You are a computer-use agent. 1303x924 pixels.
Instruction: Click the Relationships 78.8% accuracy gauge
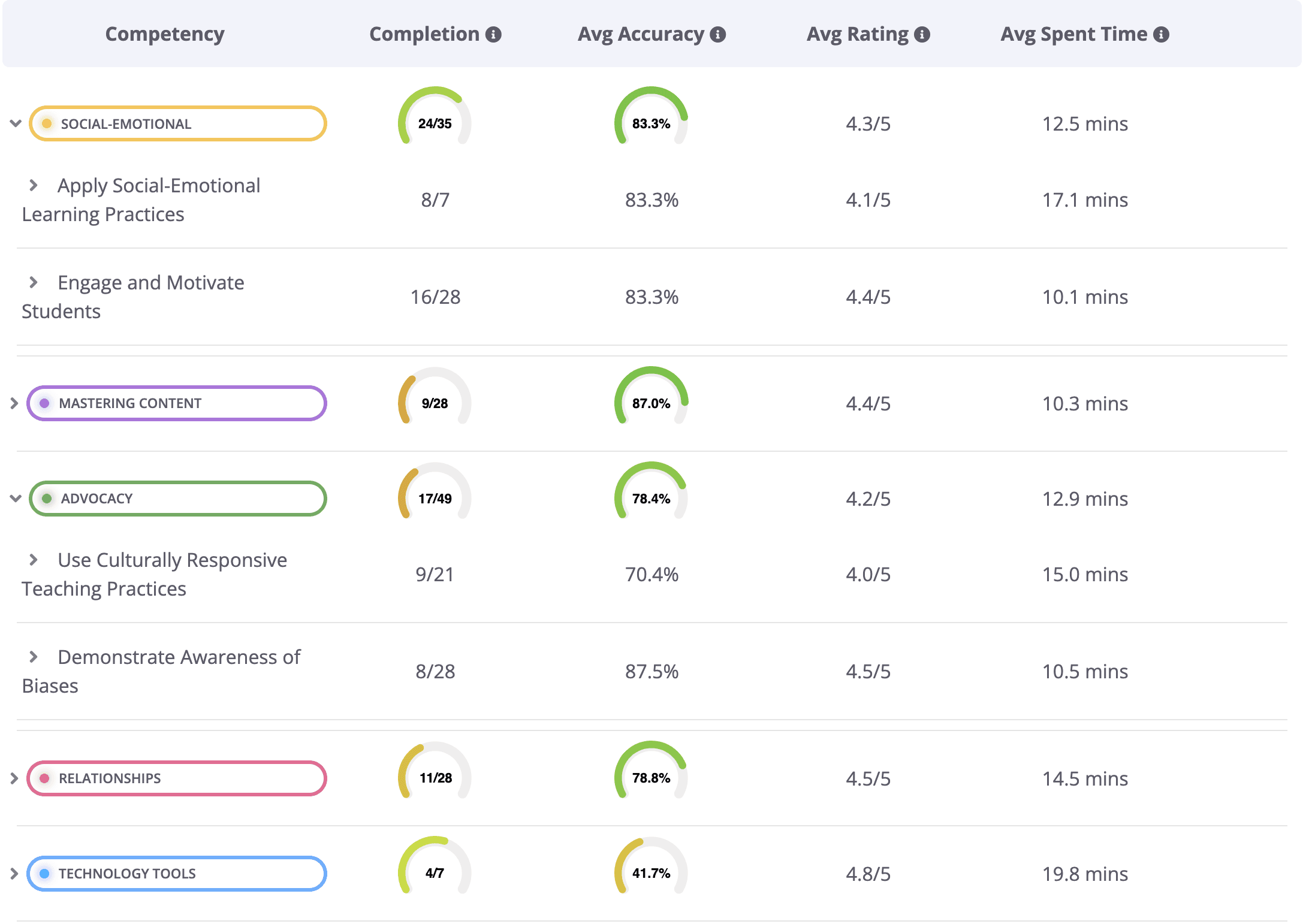tap(651, 772)
